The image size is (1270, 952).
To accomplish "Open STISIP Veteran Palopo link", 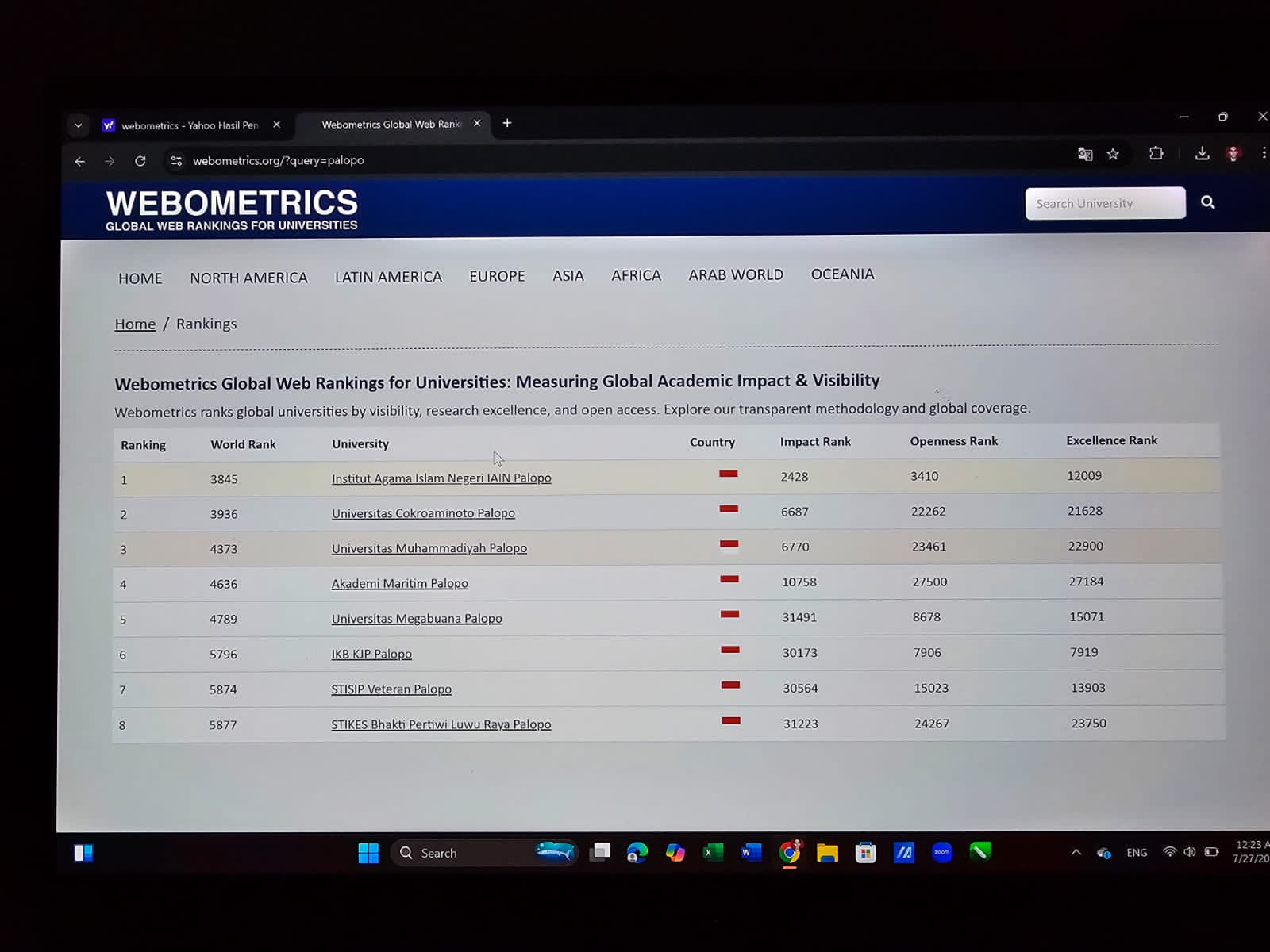I will tap(391, 689).
